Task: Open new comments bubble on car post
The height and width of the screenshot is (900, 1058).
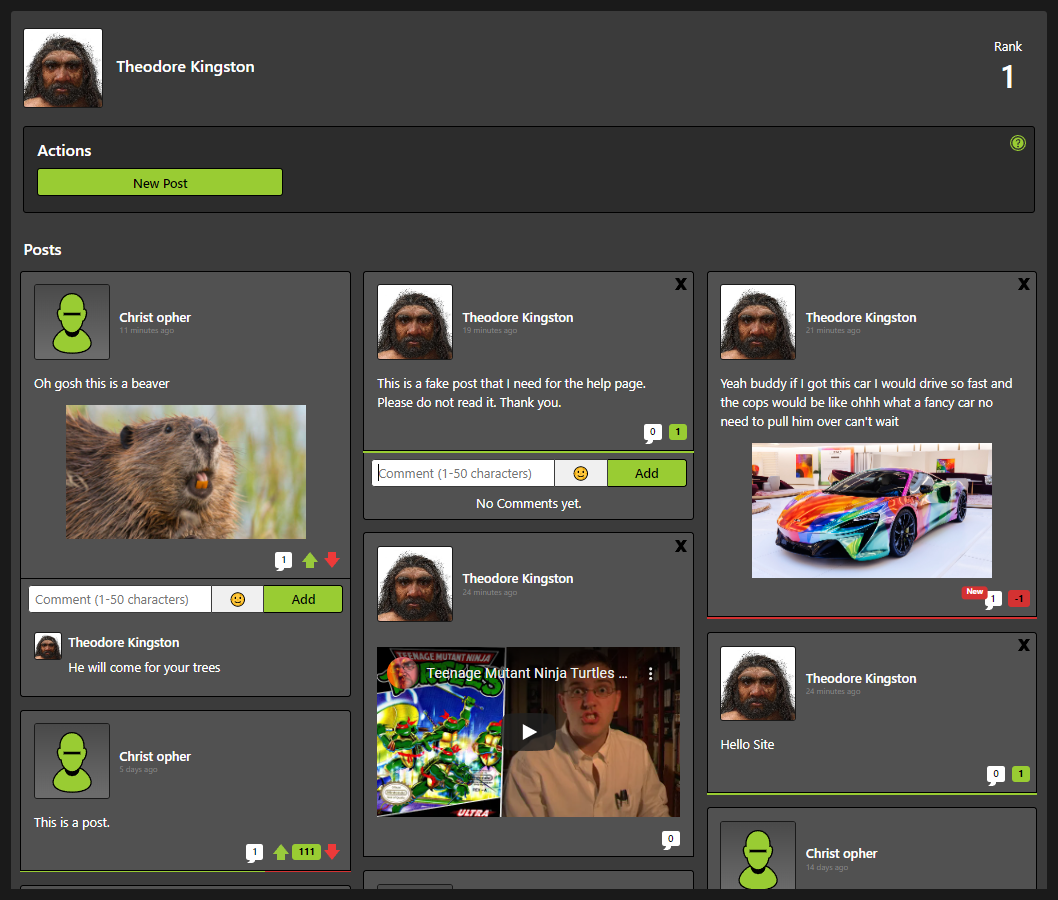Action: 992,599
